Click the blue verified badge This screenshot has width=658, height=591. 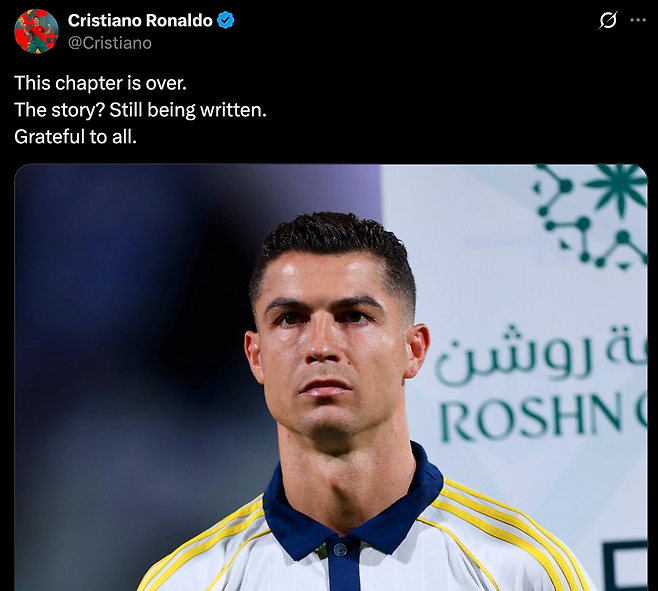tap(226, 21)
